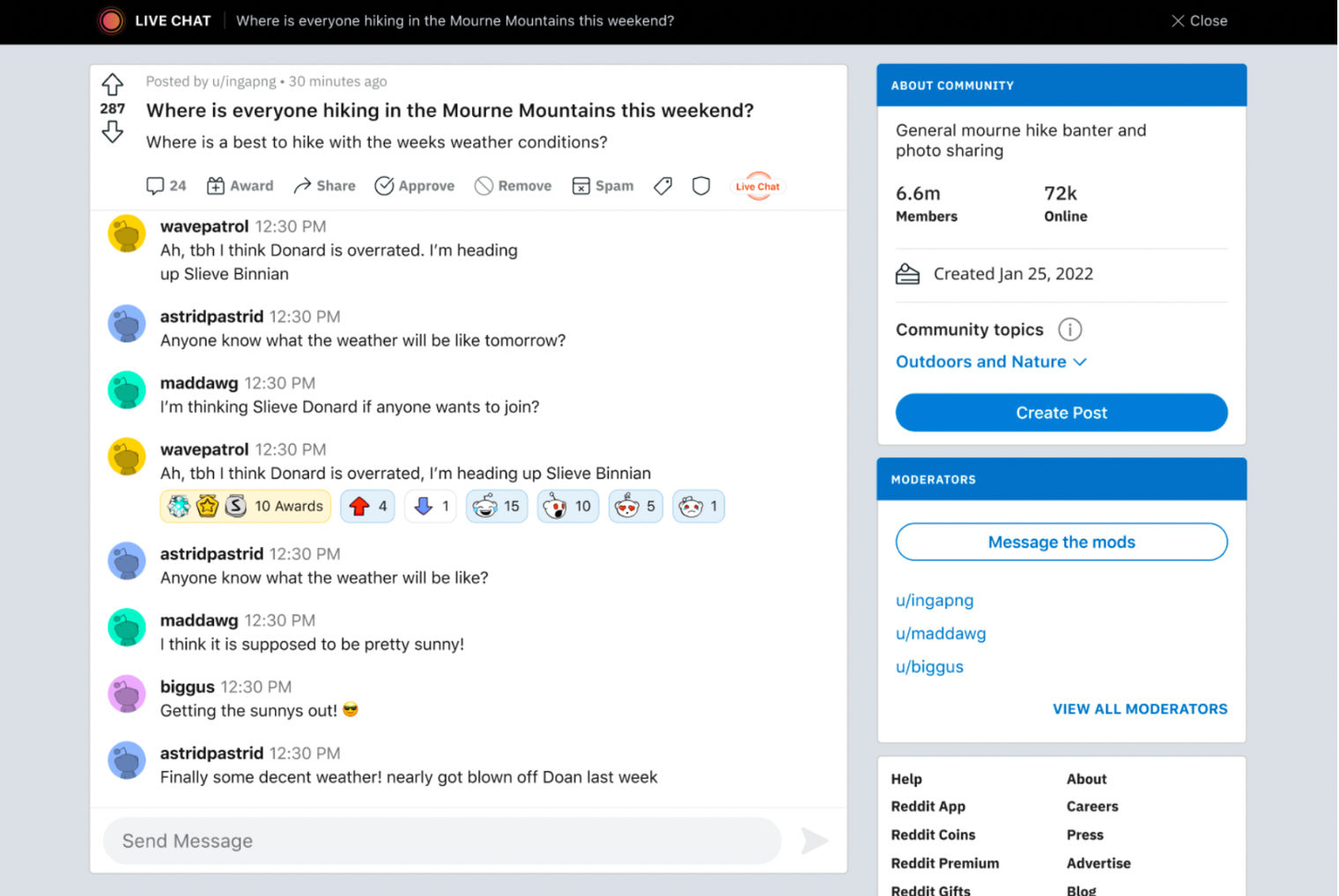Image resolution: width=1339 pixels, height=896 pixels.
Task: Share the post
Action: [323, 186]
